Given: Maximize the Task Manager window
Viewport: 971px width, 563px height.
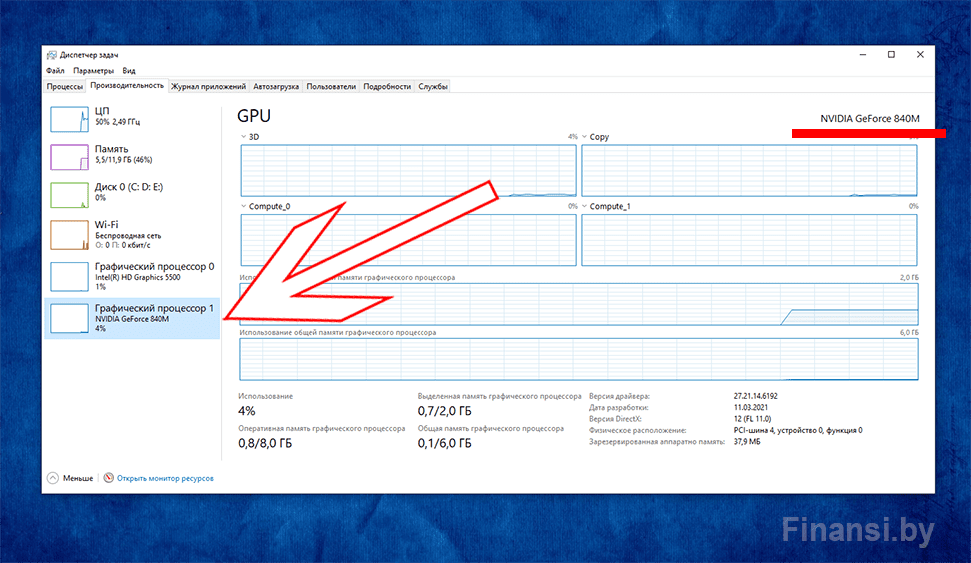Looking at the screenshot, I should pyautogui.click(x=891, y=55).
